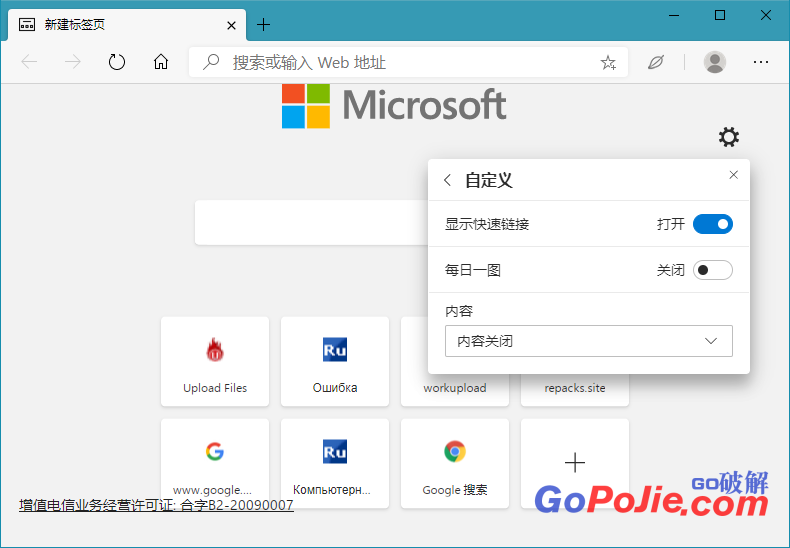Image resolution: width=790 pixels, height=548 pixels.
Task: Open the favorites/collections icon in toolbar
Action: click(x=655, y=62)
